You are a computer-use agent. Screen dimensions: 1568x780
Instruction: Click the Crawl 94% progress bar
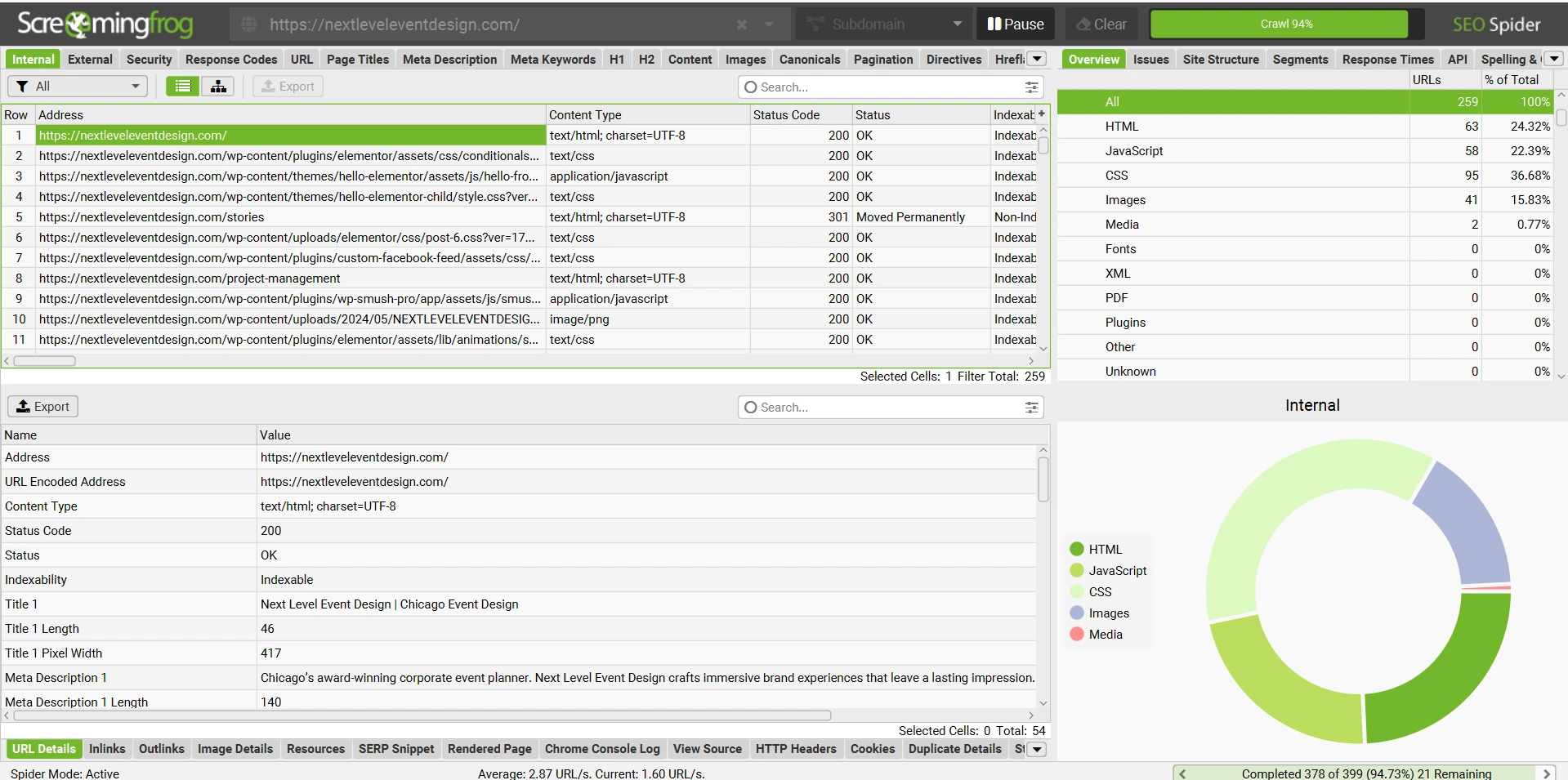[x=1286, y=25]
